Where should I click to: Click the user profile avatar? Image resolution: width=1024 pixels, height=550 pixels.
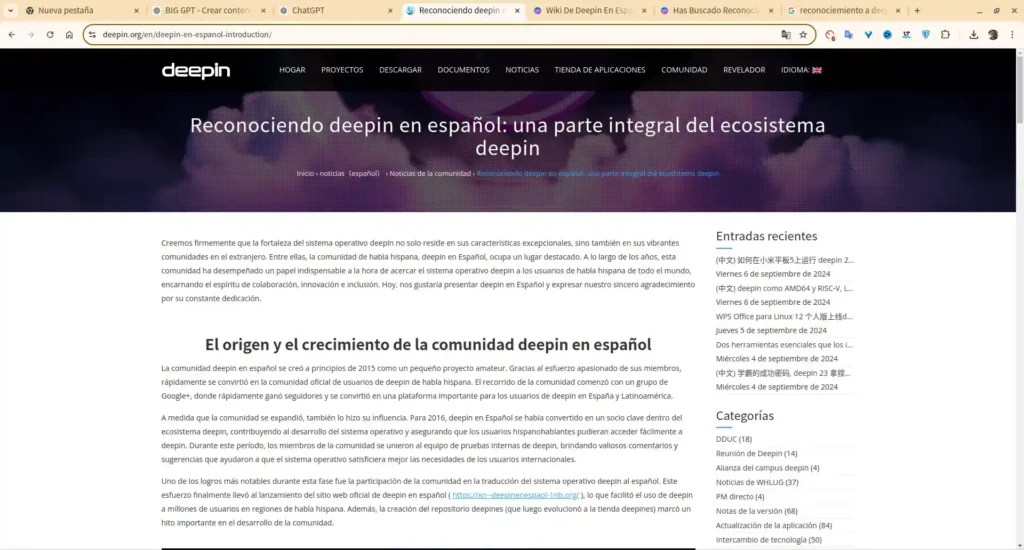[993, 35]
